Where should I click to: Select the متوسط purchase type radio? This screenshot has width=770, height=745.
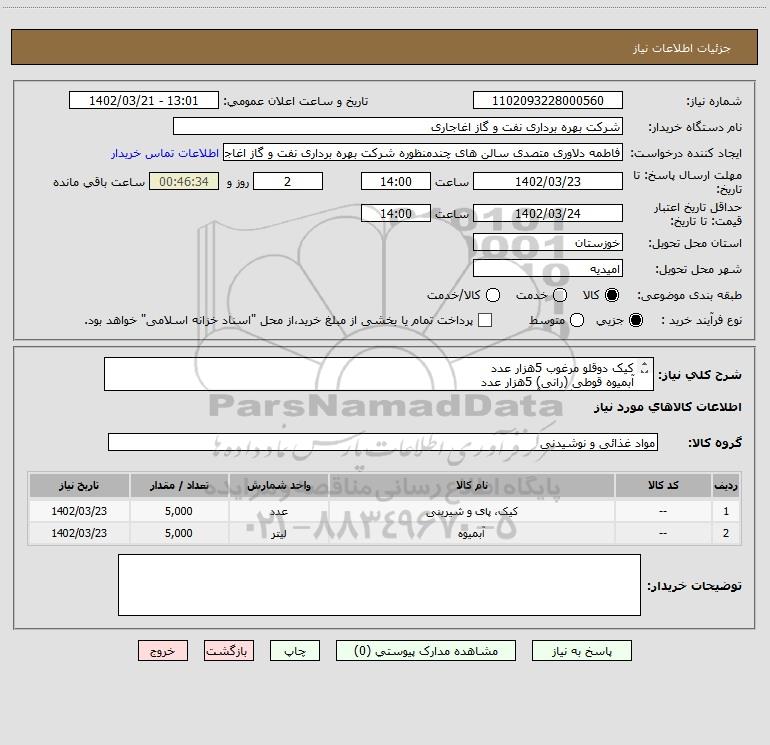tap(577, 320)
